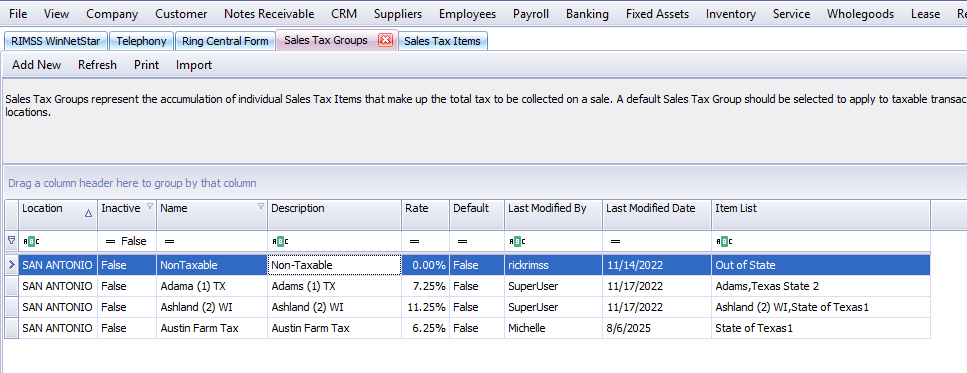The height and width of the screenshot is (373, 967).
Task: Click the Print button
Action: click(x=146, y=65)
